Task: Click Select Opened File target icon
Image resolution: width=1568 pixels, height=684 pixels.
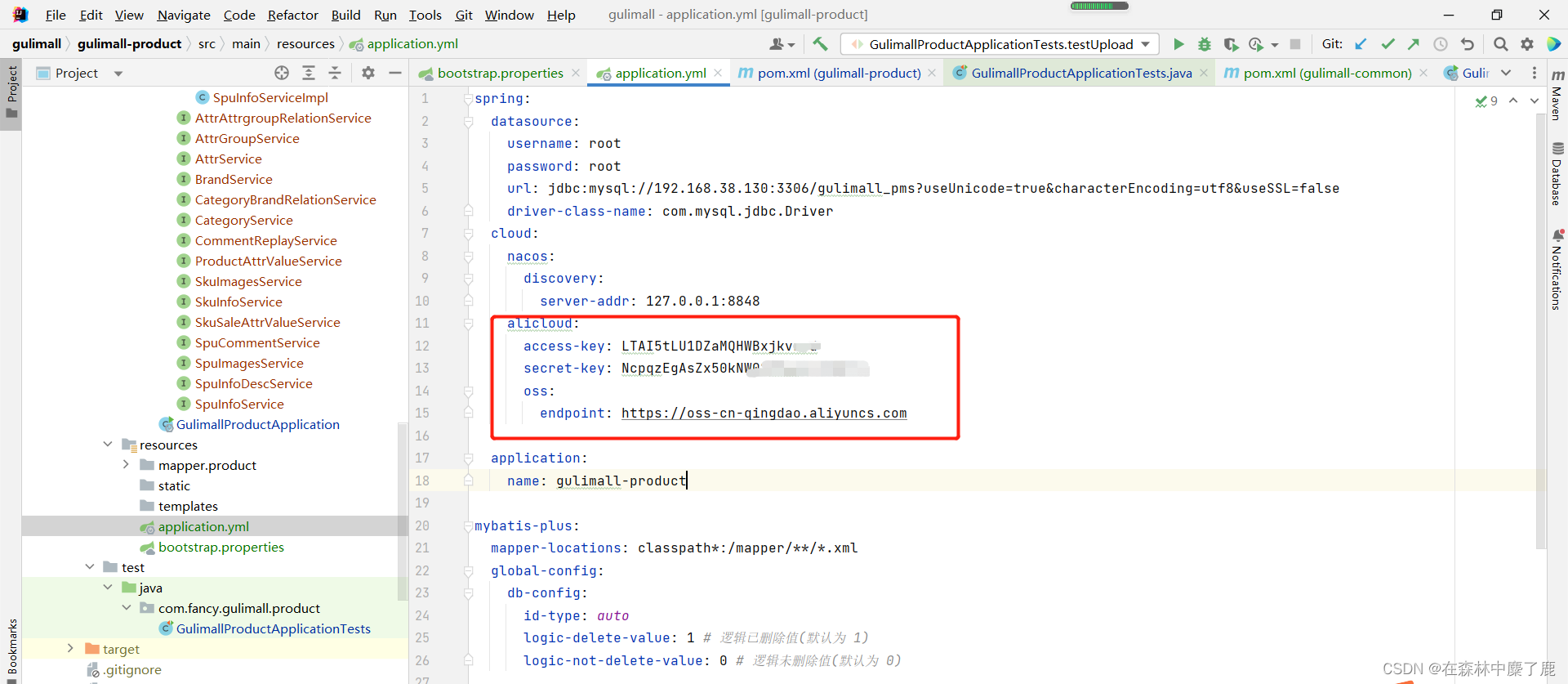Action: [x=282, y=73]
